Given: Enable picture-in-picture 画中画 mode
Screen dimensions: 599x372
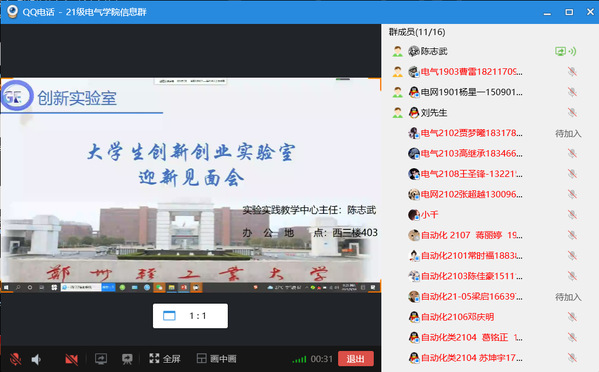Looking at the screenshot, I should (216, 359).
